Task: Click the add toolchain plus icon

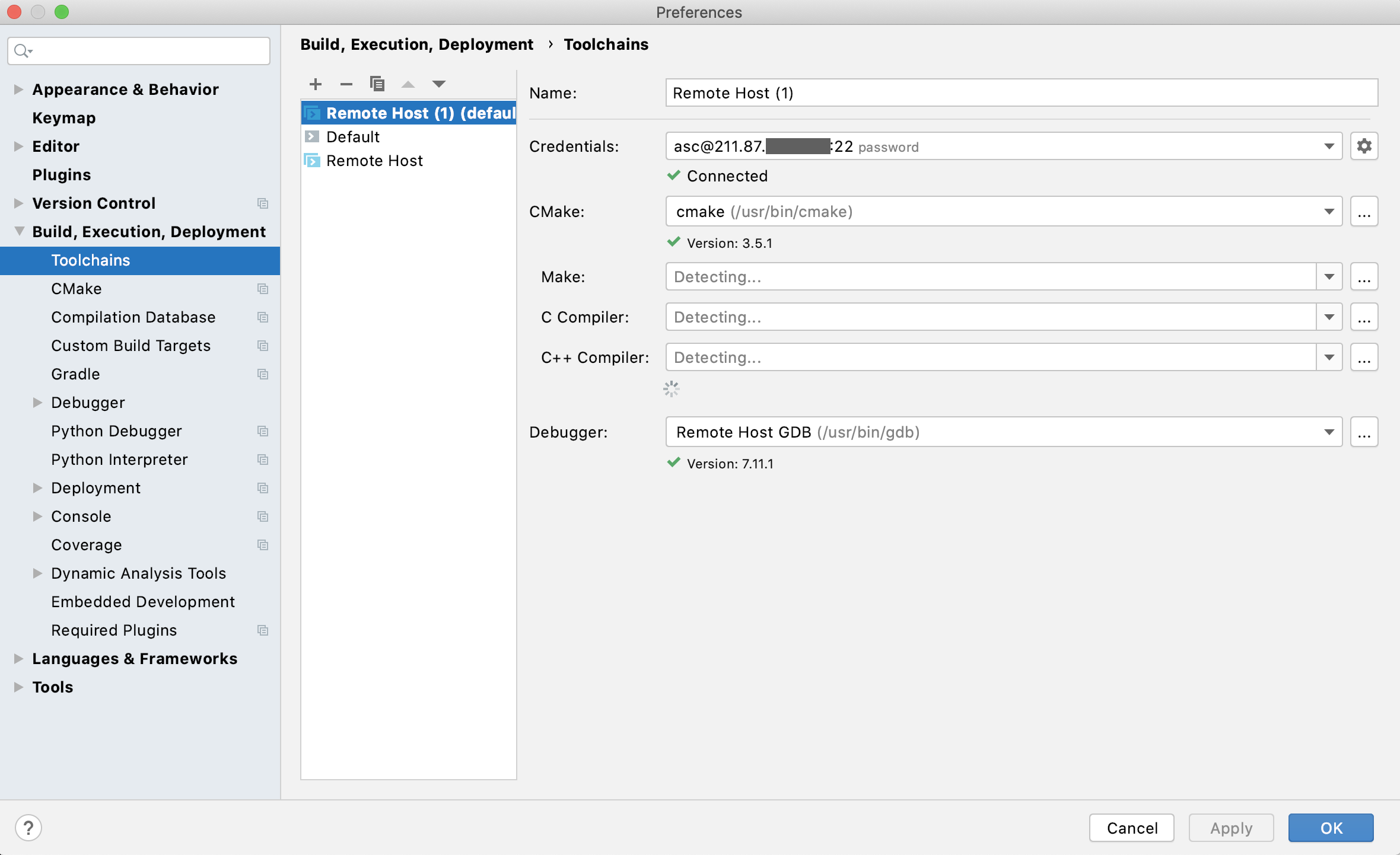Action: pyautogui.click(x=316, y=84)
